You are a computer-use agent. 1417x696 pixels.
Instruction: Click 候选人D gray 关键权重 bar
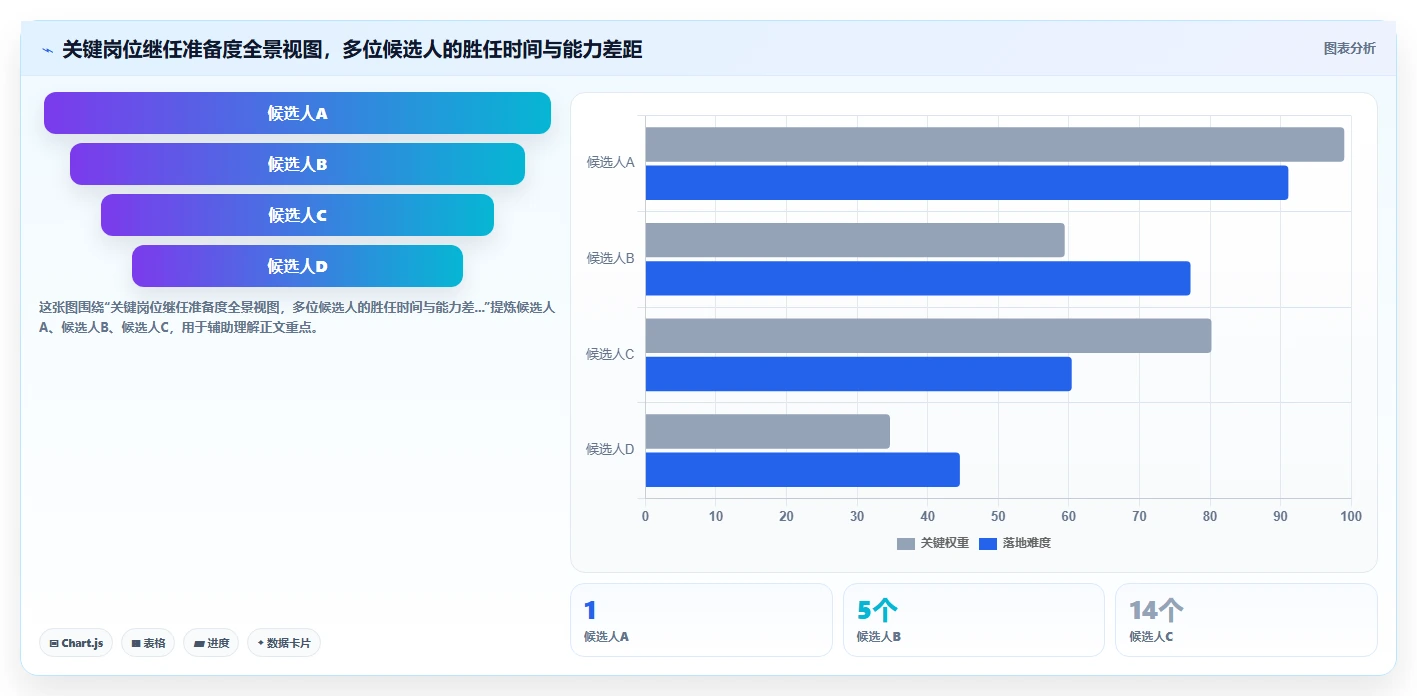pyautogui.click(x=768, y=431)
